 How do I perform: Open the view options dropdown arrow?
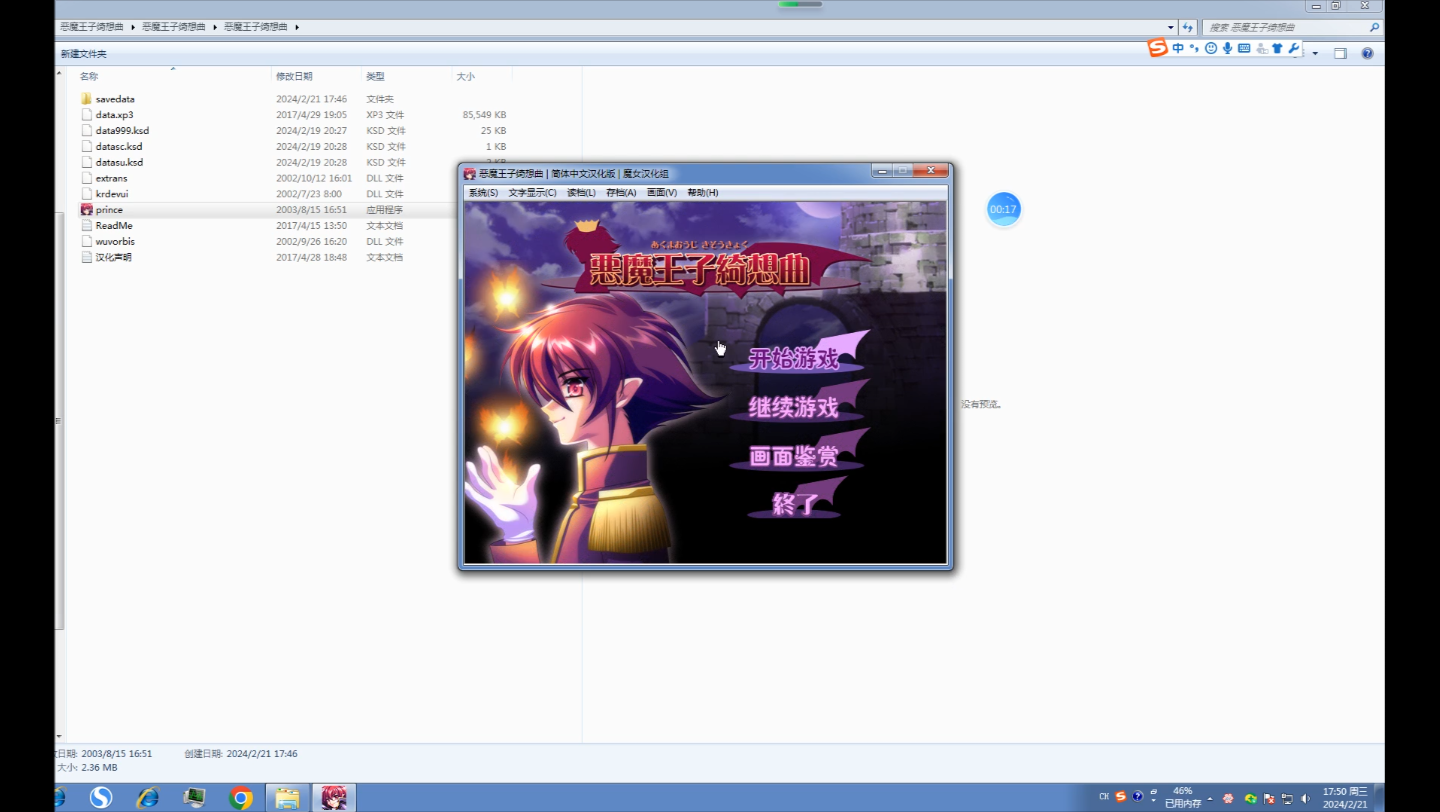click(x=1315, y=54)
